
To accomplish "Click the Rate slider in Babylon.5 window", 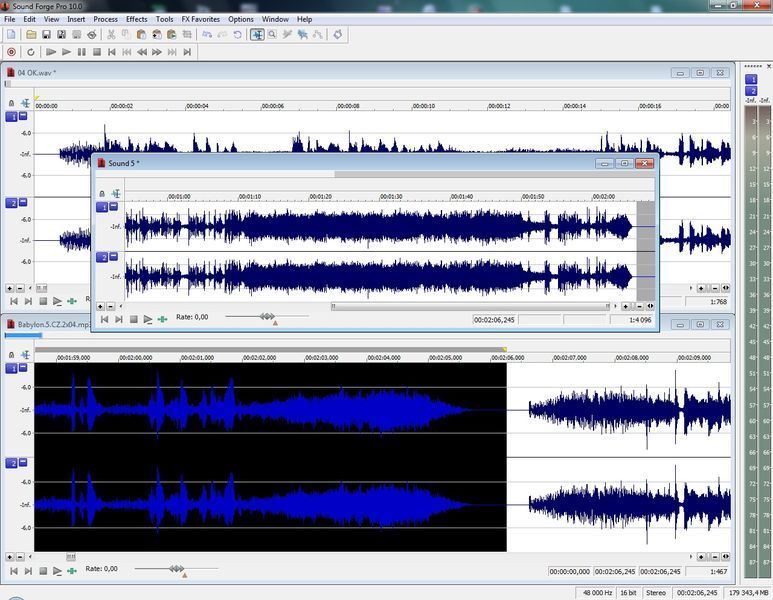I will click(176, 568).
